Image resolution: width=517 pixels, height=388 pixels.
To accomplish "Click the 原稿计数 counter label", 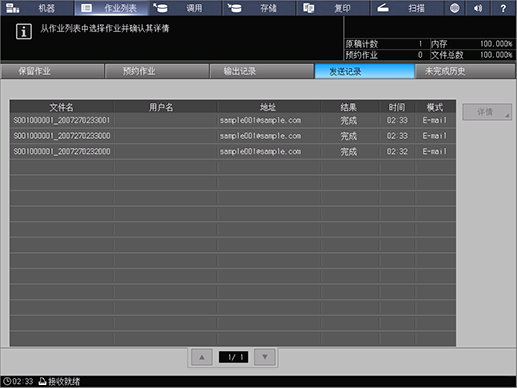I will tap(362, 44).
